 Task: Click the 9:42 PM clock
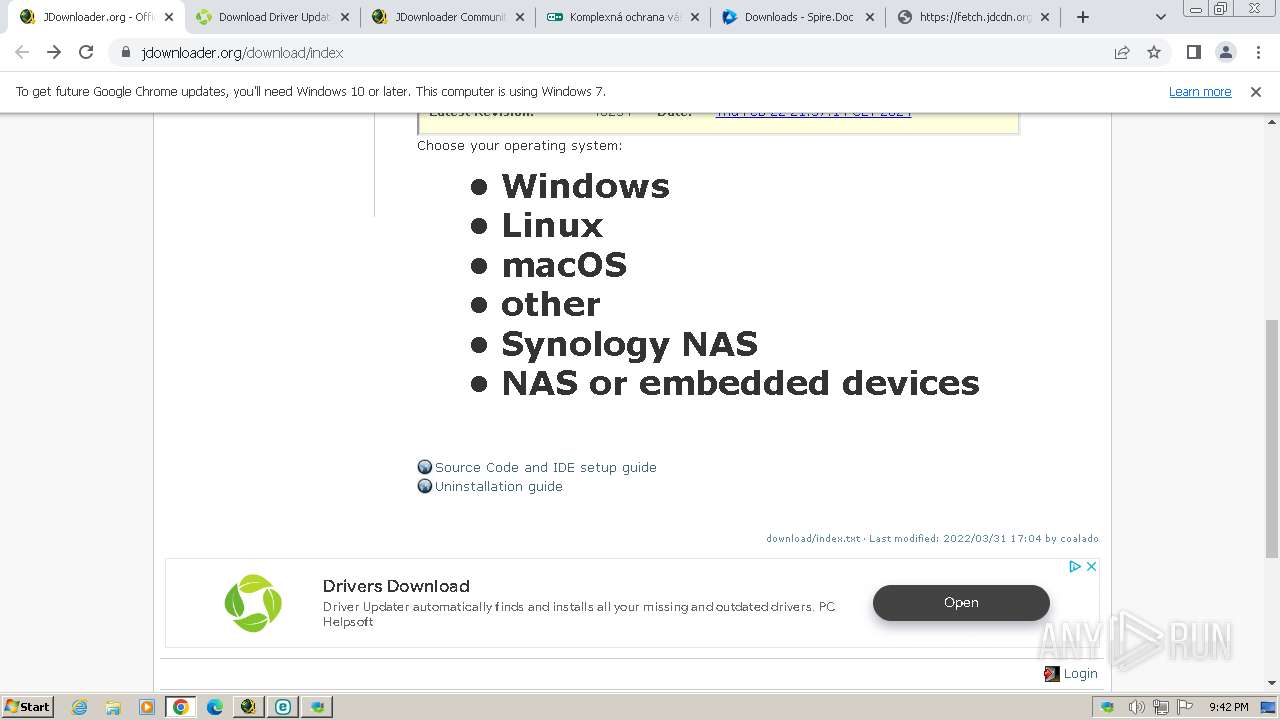coord(1228,707)
